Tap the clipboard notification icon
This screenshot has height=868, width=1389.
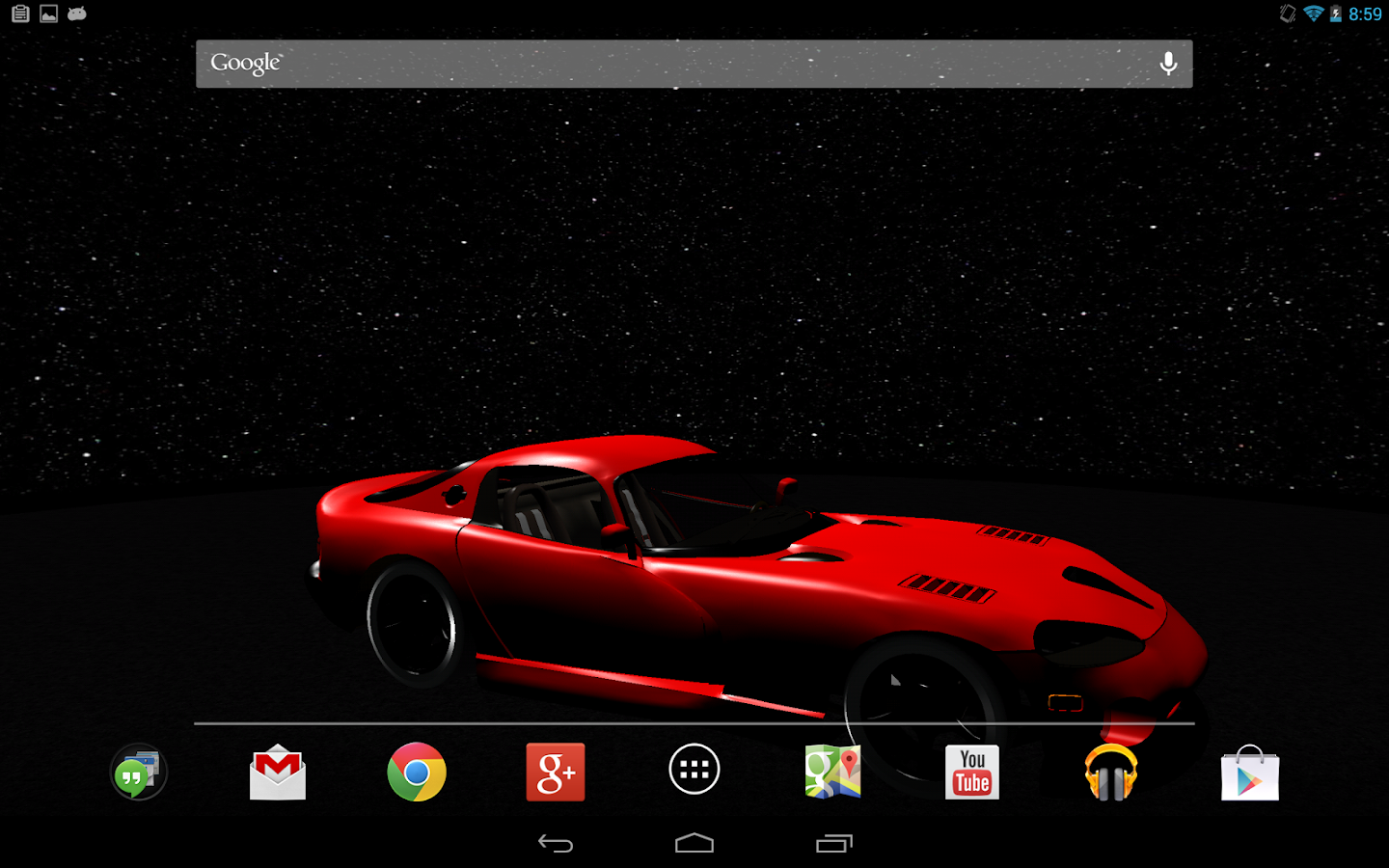pyautogui.click(x=20, y=14)
